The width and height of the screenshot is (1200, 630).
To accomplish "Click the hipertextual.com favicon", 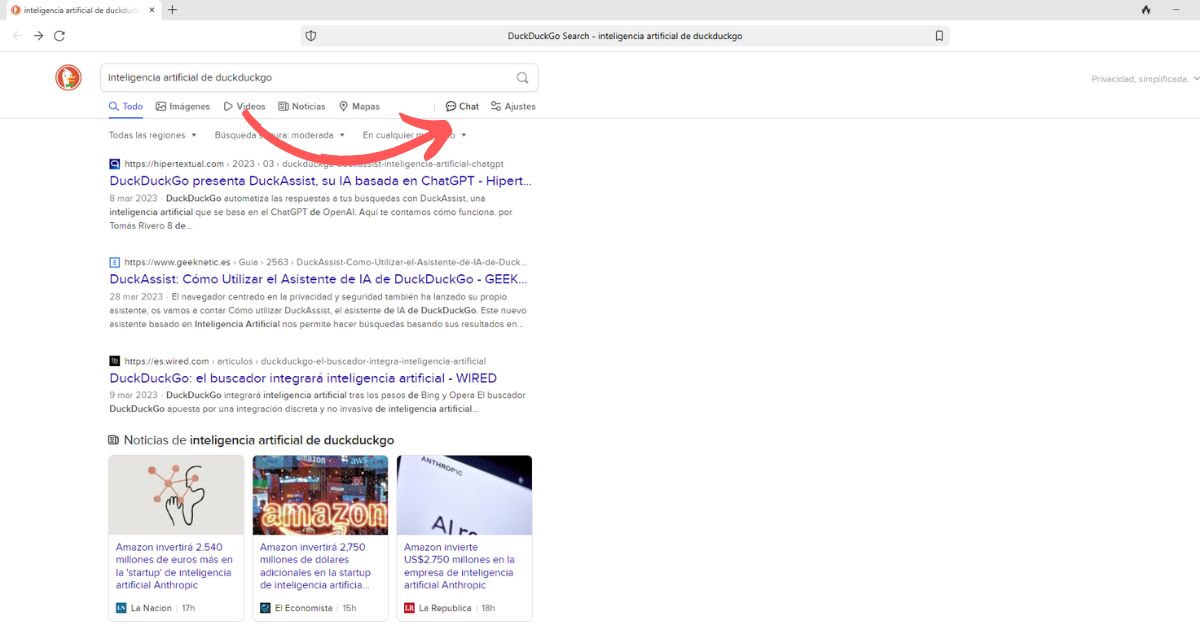I will click(x=115, y=163).
